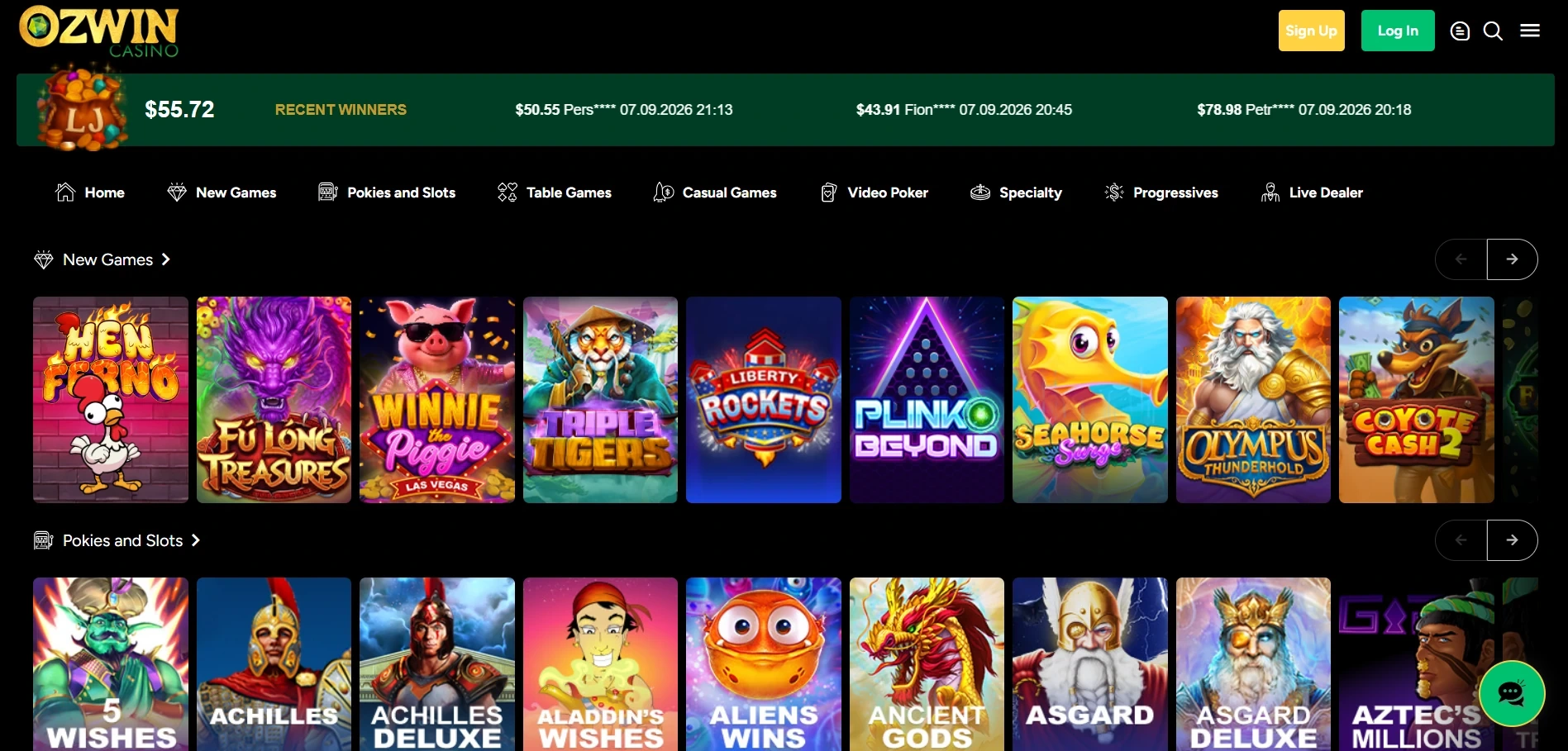Click the $55.72 jackpot amount

pos(179,109)
